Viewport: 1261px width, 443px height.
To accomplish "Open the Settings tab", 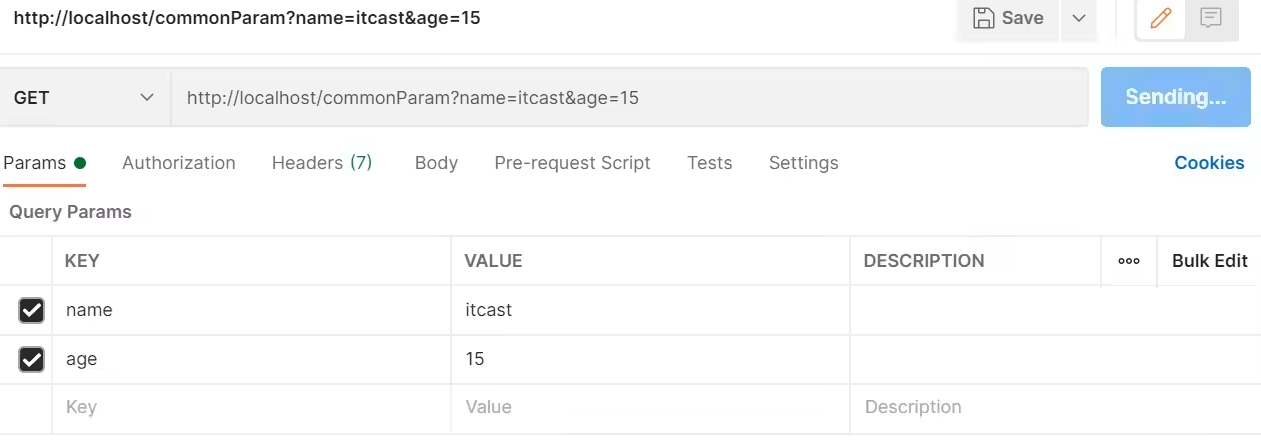I will (x=804, y=163).
